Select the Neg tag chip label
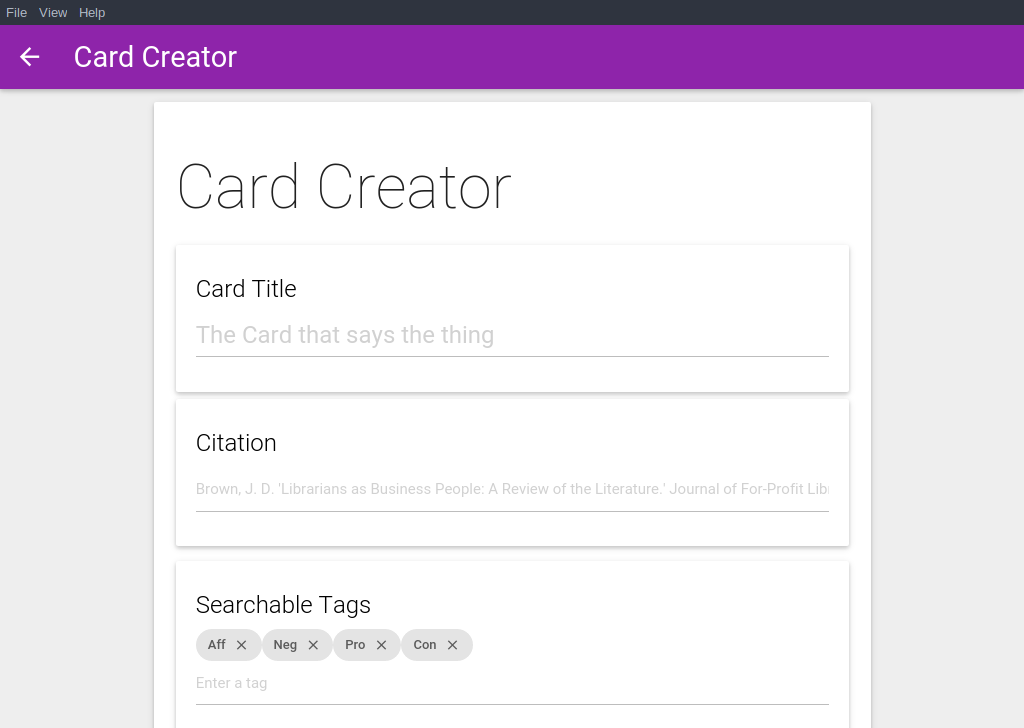Screen dimensions: 1024x728 (x=285, y=645)
